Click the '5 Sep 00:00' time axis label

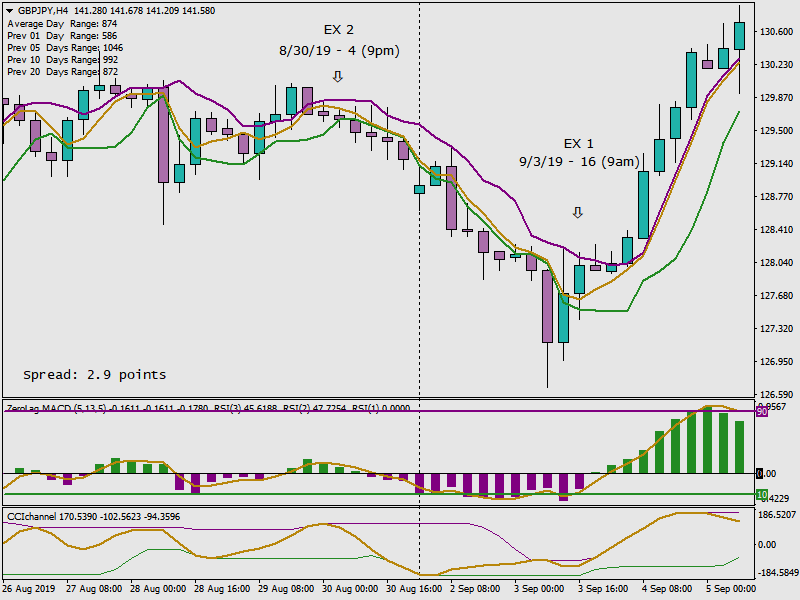pyautogui.click(x=731, y=589)
